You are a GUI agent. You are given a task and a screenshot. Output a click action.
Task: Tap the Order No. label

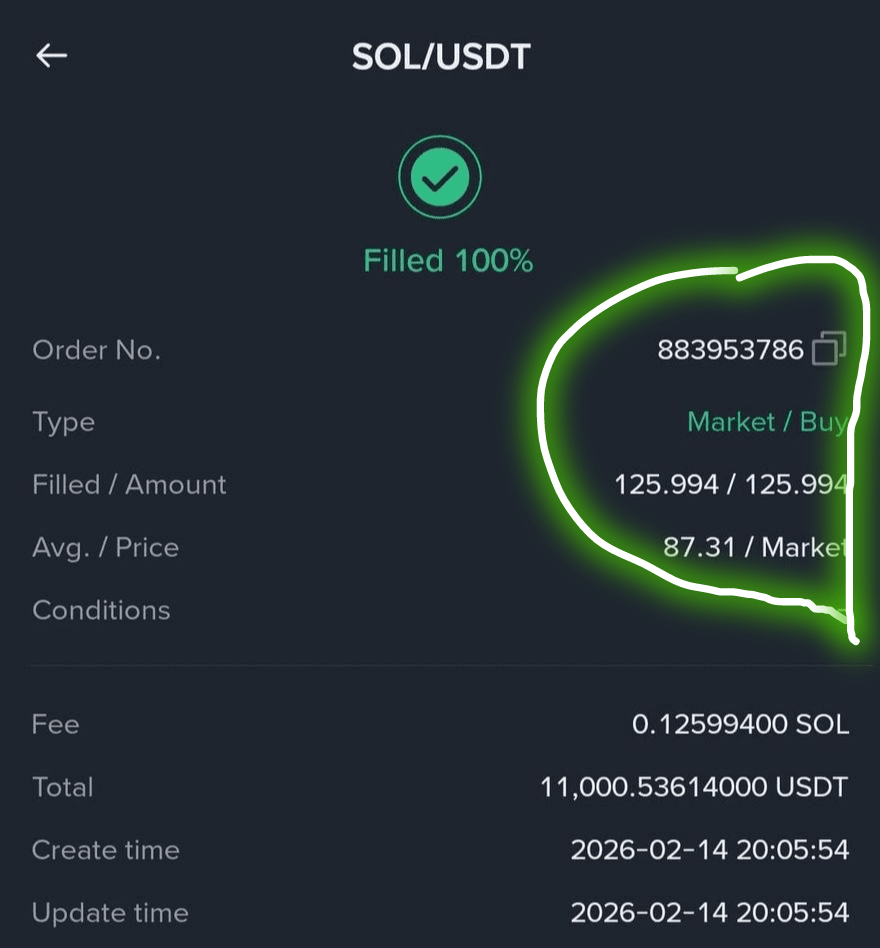[97, 350]
